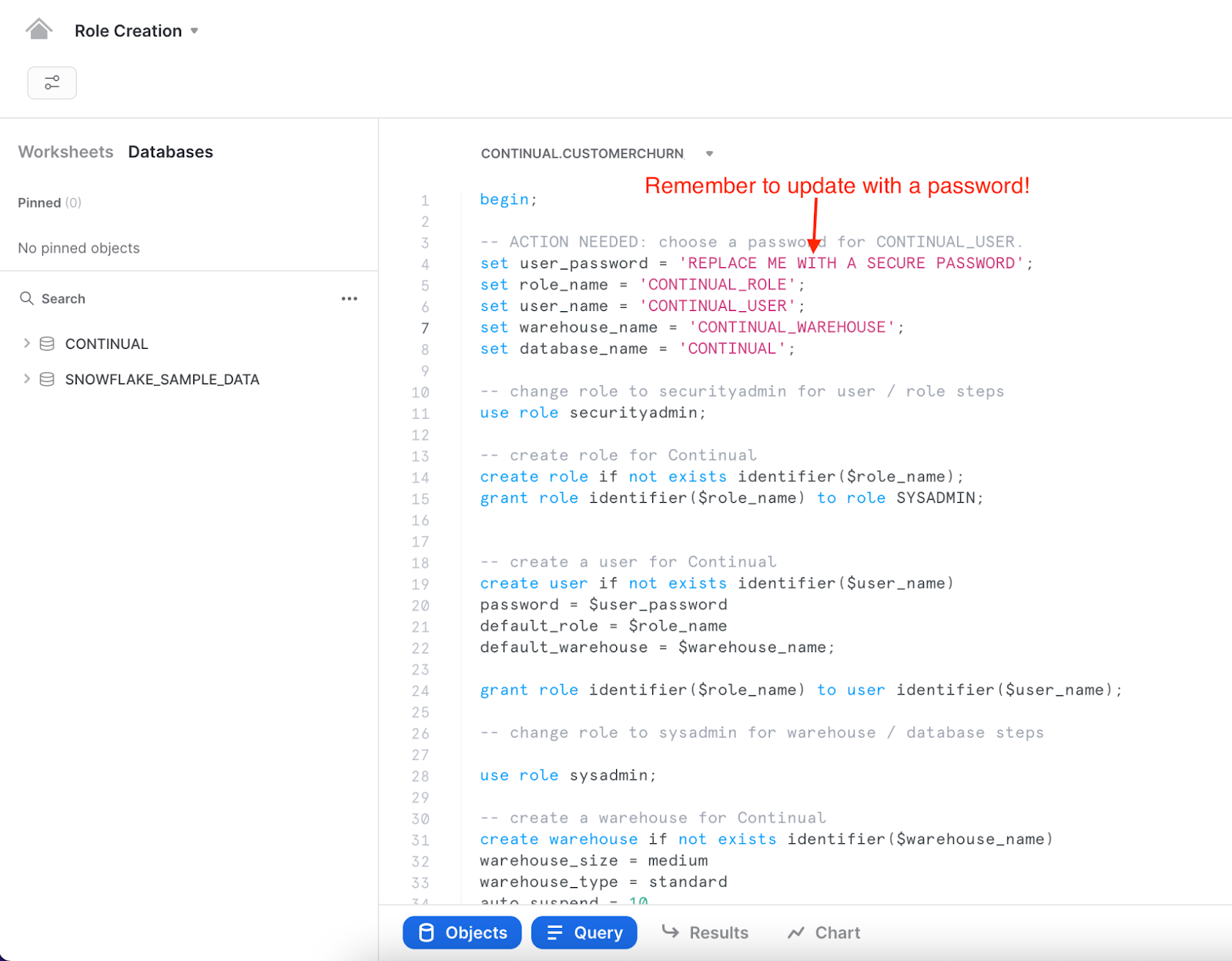Open the CONTINUAL.CUSTOMERCHURN context dropdown
Image resolution: width=1232 pixels, height=961 pixels.
click(x=709, y=154)
